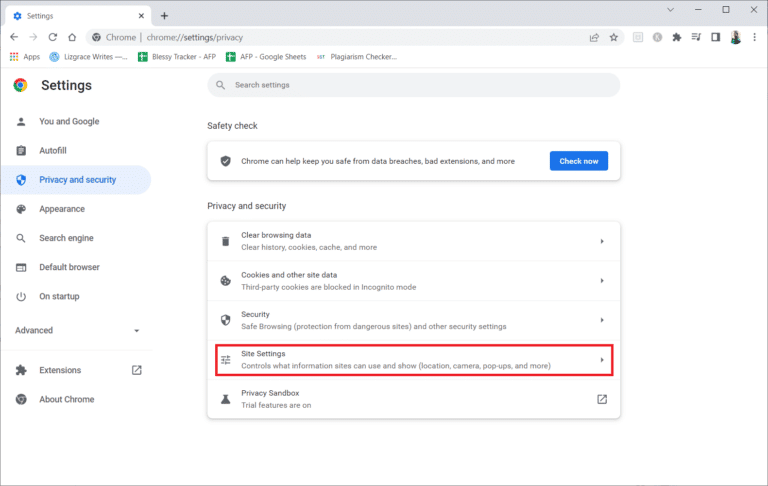This screenshot has height=486, width=768.
Task: Open the home page icon
Action: pos(72,37)
